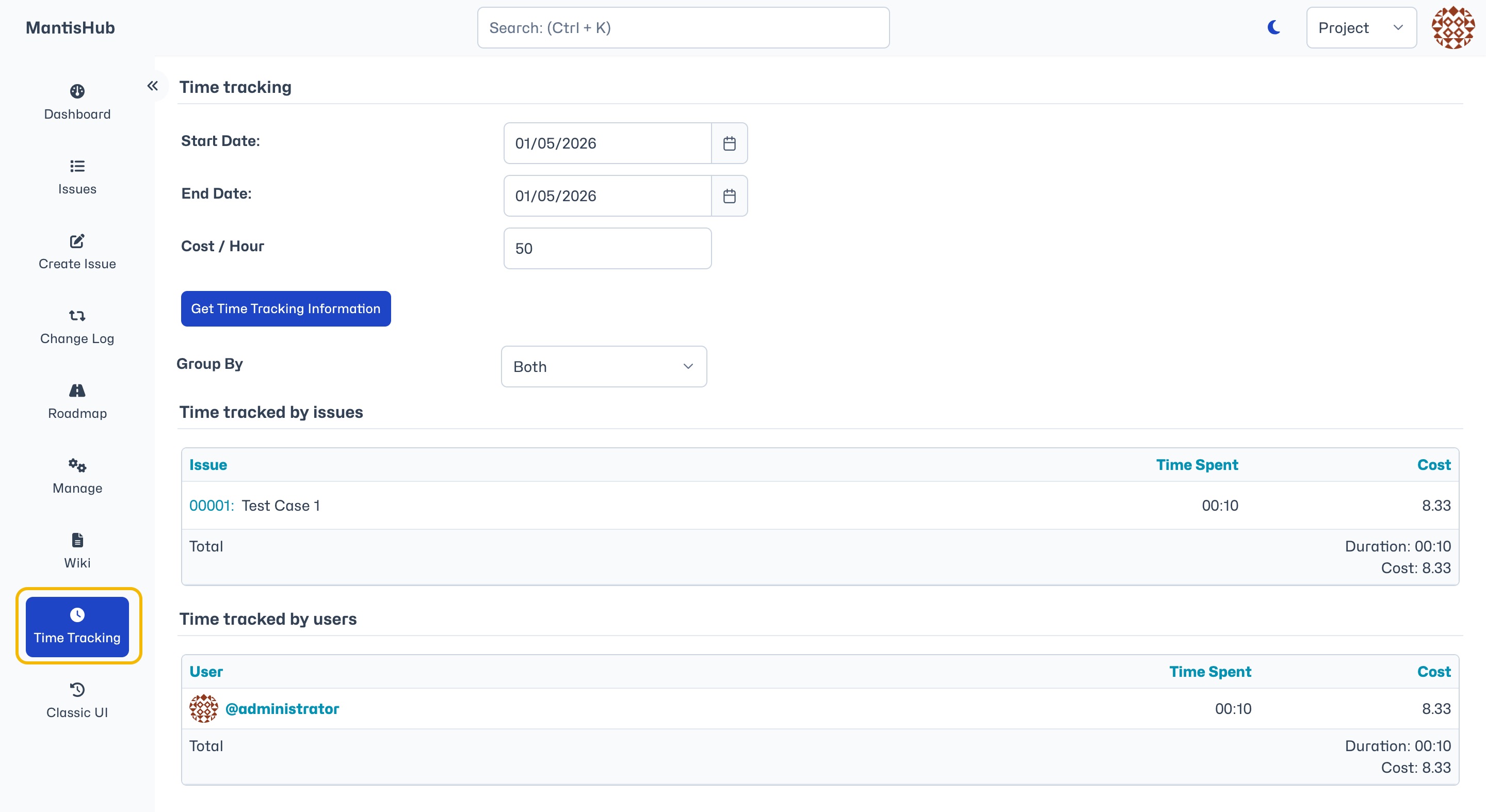This screenshot has height=812, width=1486.
Task: Open the Change Log arrows icon
Action: pyautogui.click(x=77, y=315)
